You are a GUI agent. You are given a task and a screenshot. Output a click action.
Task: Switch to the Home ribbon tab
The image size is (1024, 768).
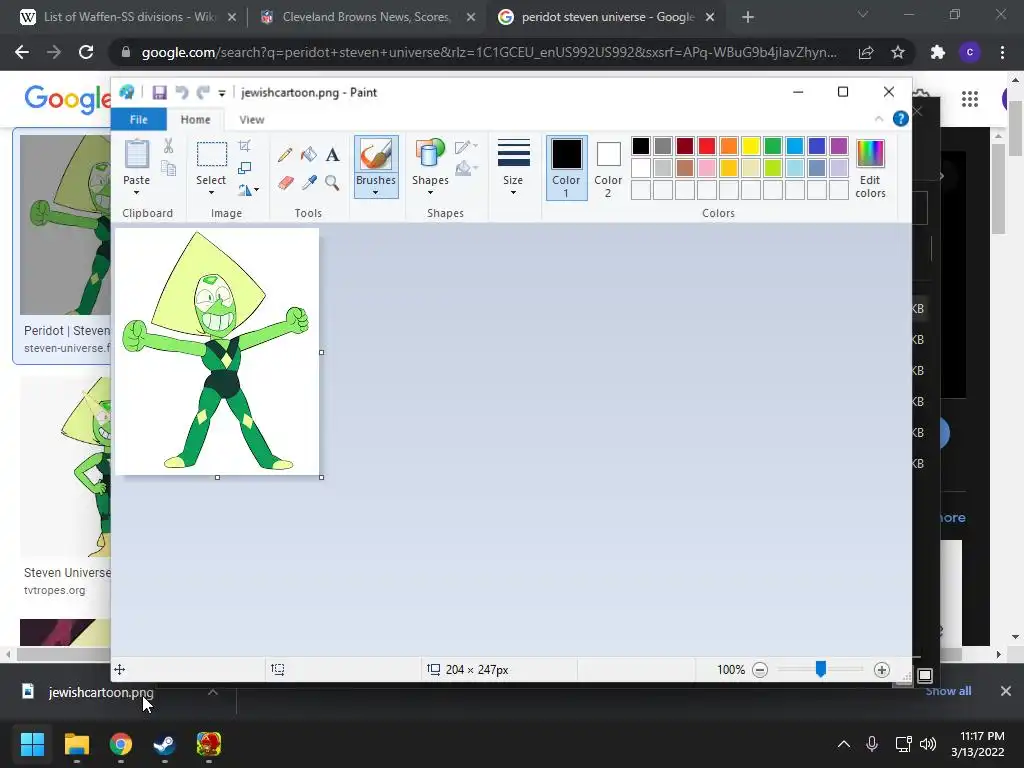(x=195, y=120)
